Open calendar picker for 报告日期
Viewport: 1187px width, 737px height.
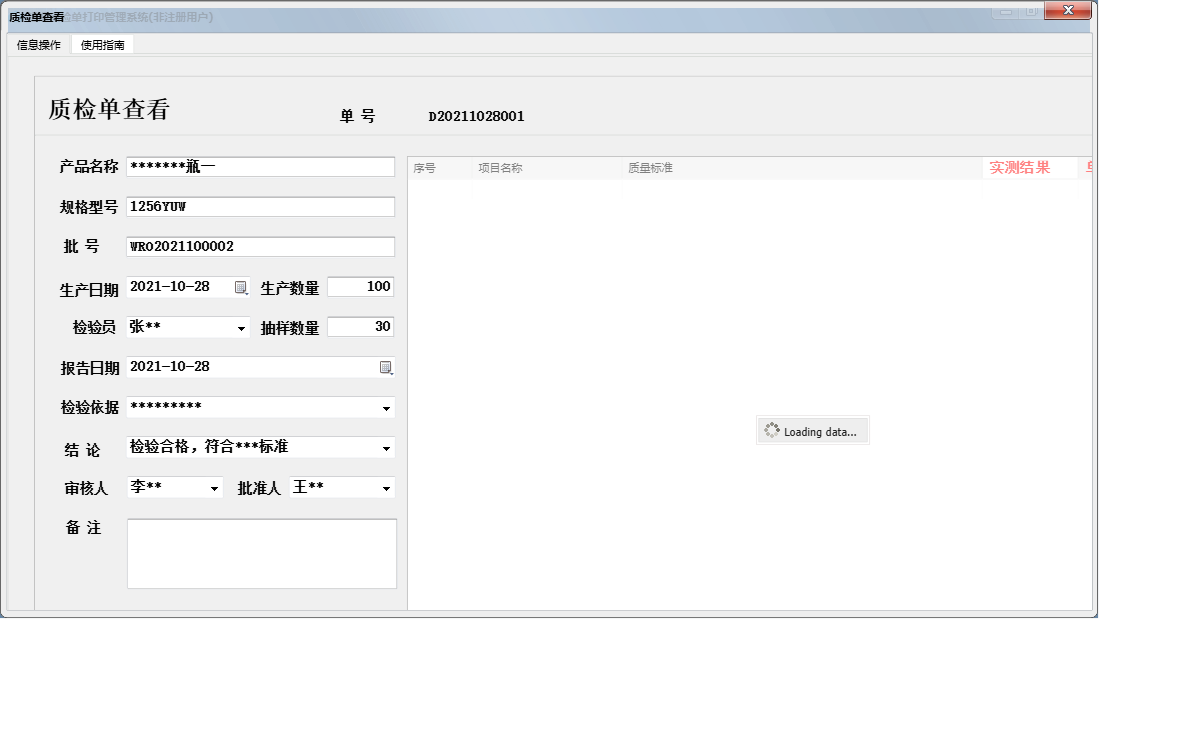[x=386, y=368]
